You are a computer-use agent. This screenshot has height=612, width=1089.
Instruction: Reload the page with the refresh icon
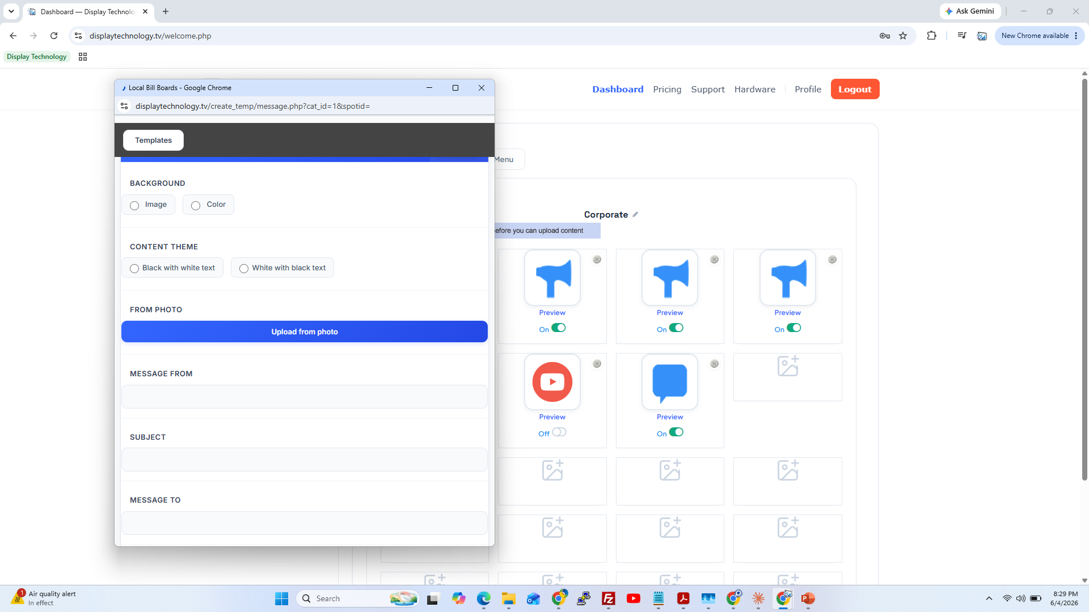pos(53,36)
